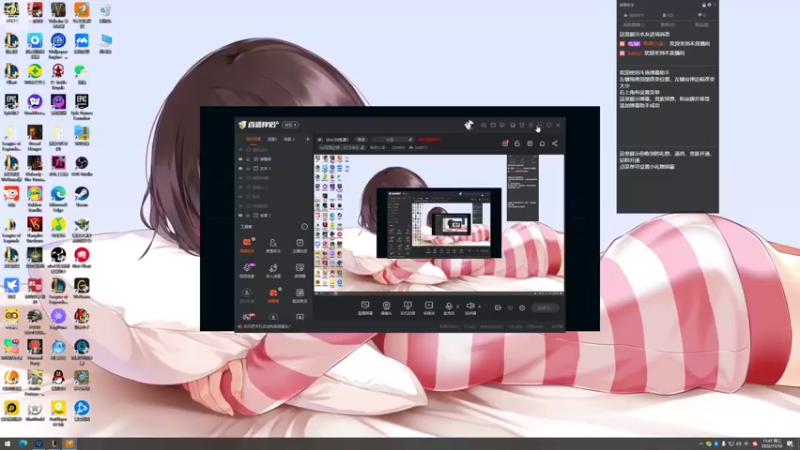Open OBS Studio desktop shortcut

coord(82,166)
